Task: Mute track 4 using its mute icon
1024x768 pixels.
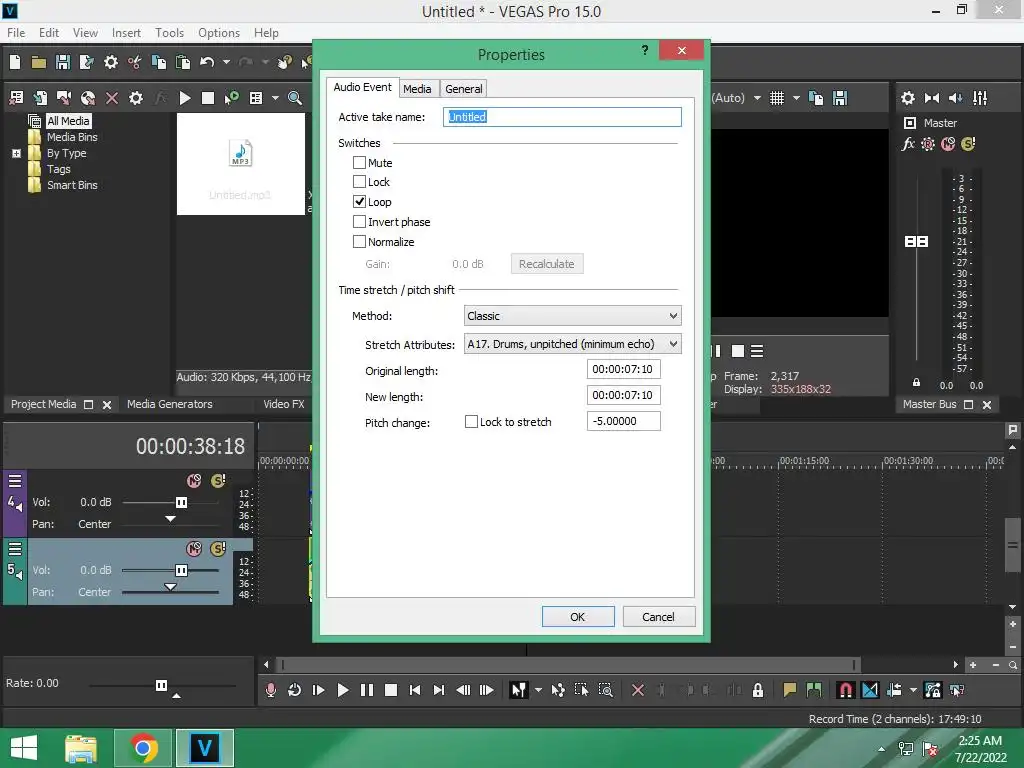Action: (194, 481)
